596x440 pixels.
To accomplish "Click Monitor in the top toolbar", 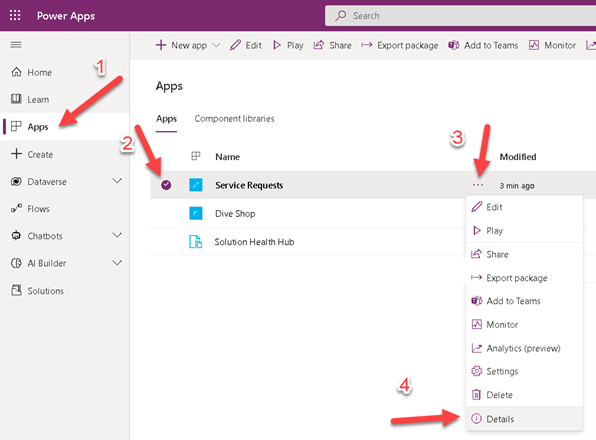I will pyautogui.click(x=552, y=45).
